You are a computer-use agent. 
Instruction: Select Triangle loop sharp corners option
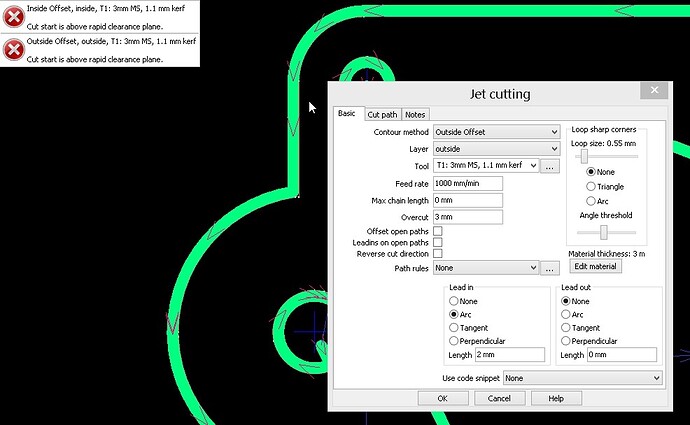point(591,187)
